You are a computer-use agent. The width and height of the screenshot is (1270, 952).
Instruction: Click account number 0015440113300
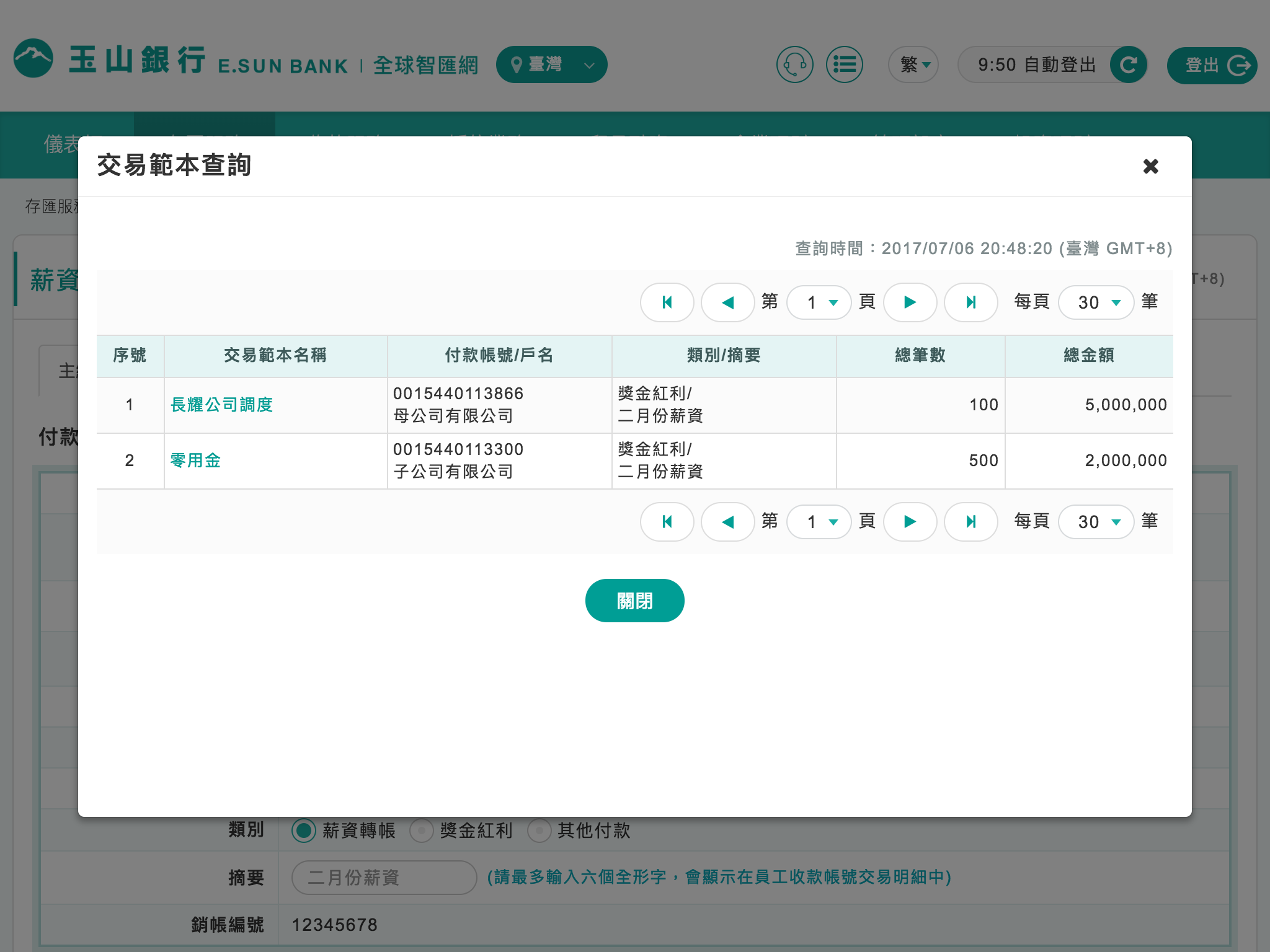tap(458, 449)
